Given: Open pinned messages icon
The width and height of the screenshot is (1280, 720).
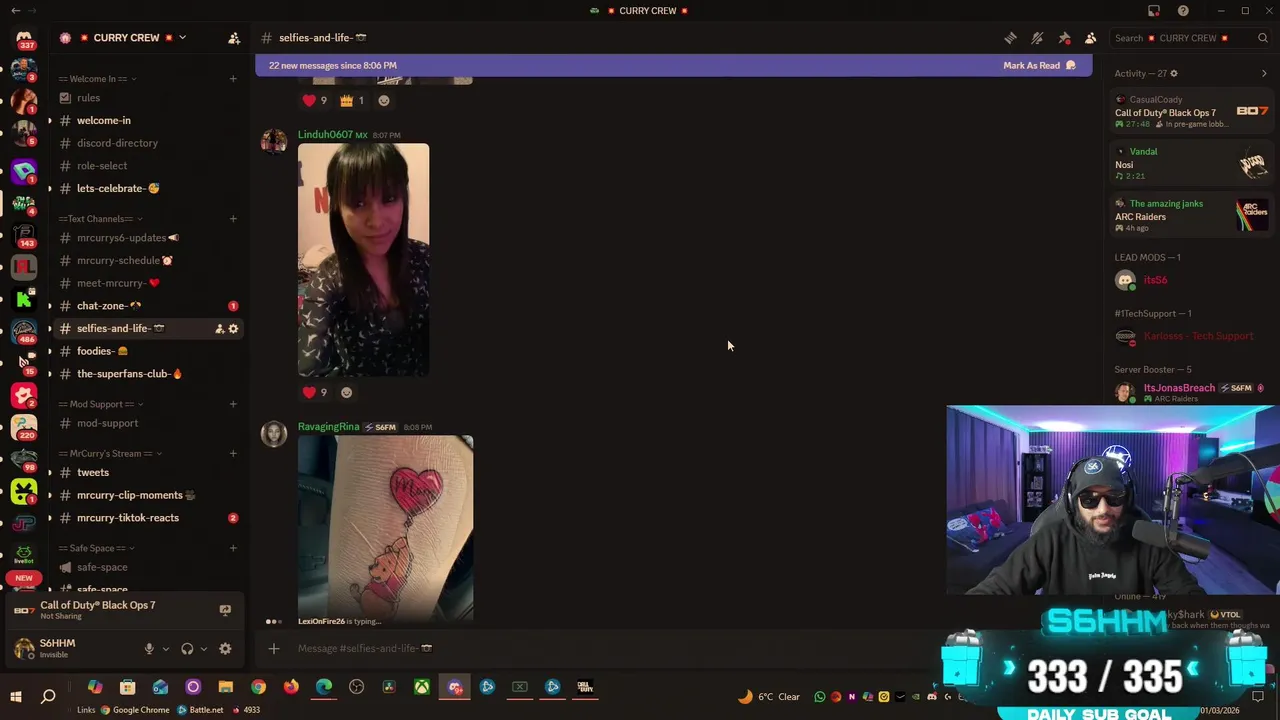Looking at the screenshot, I should (x=1064, y=38).
